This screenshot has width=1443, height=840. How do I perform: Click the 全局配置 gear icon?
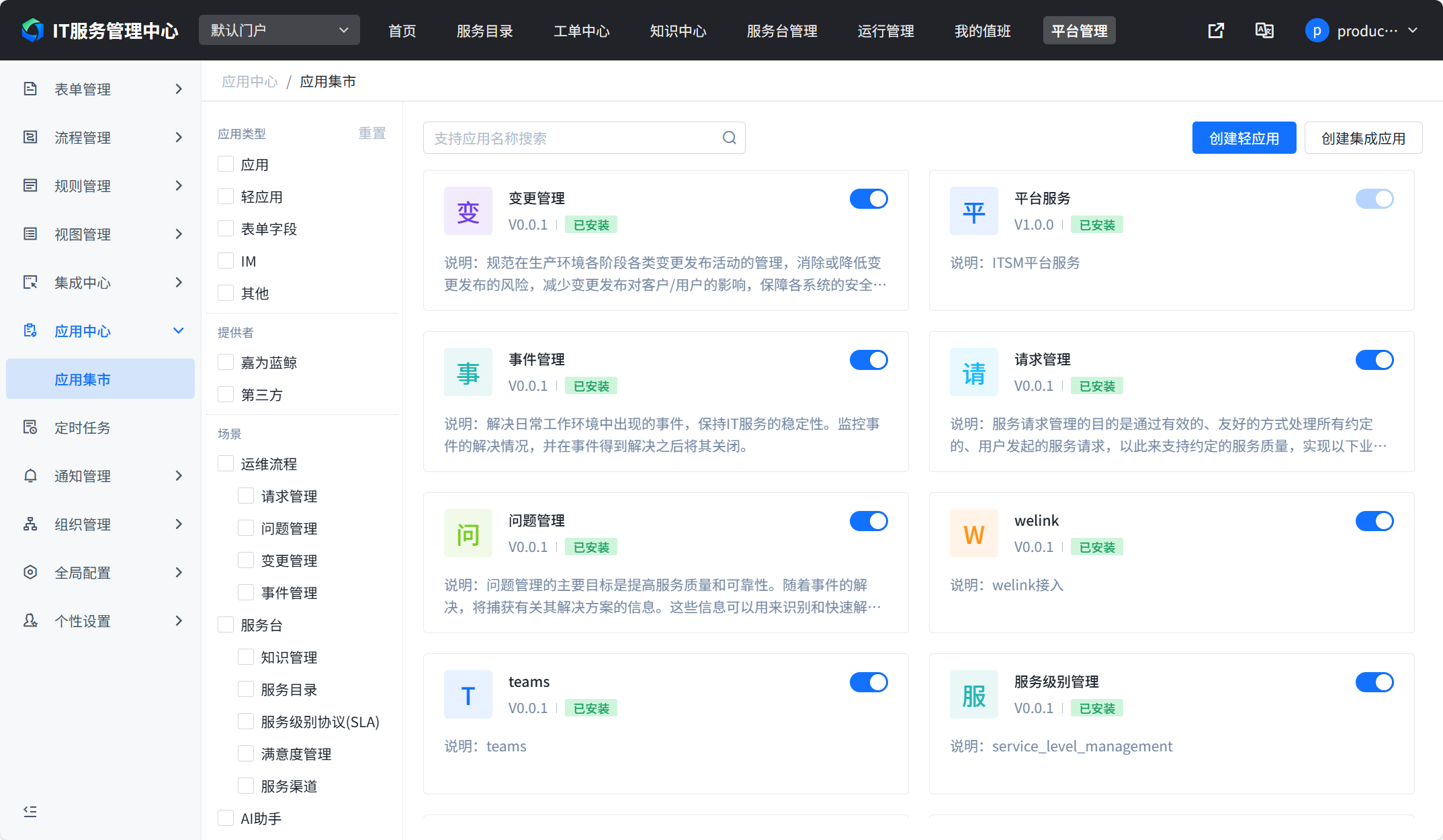(30, 572)
